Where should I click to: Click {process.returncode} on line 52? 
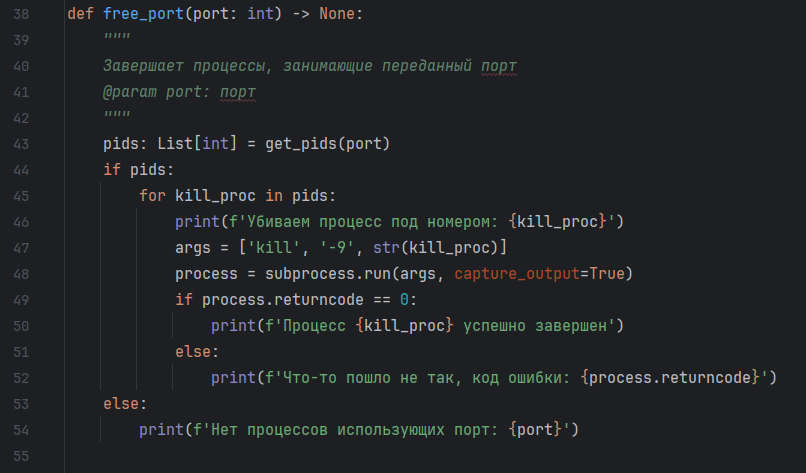[670, 378]
